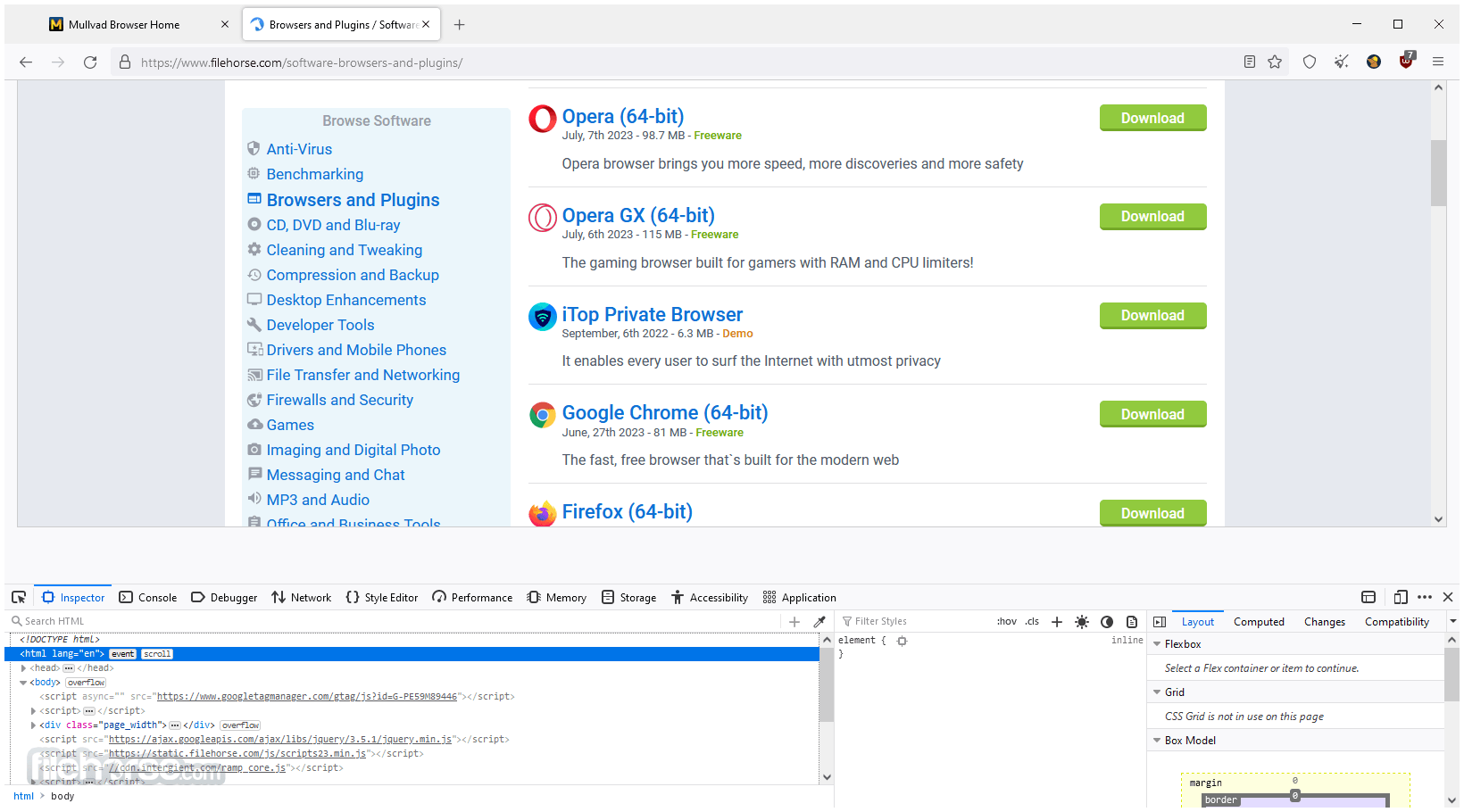1464x812 pixels.
Task: Click the event badge on the html node
Action: point(122,654)
